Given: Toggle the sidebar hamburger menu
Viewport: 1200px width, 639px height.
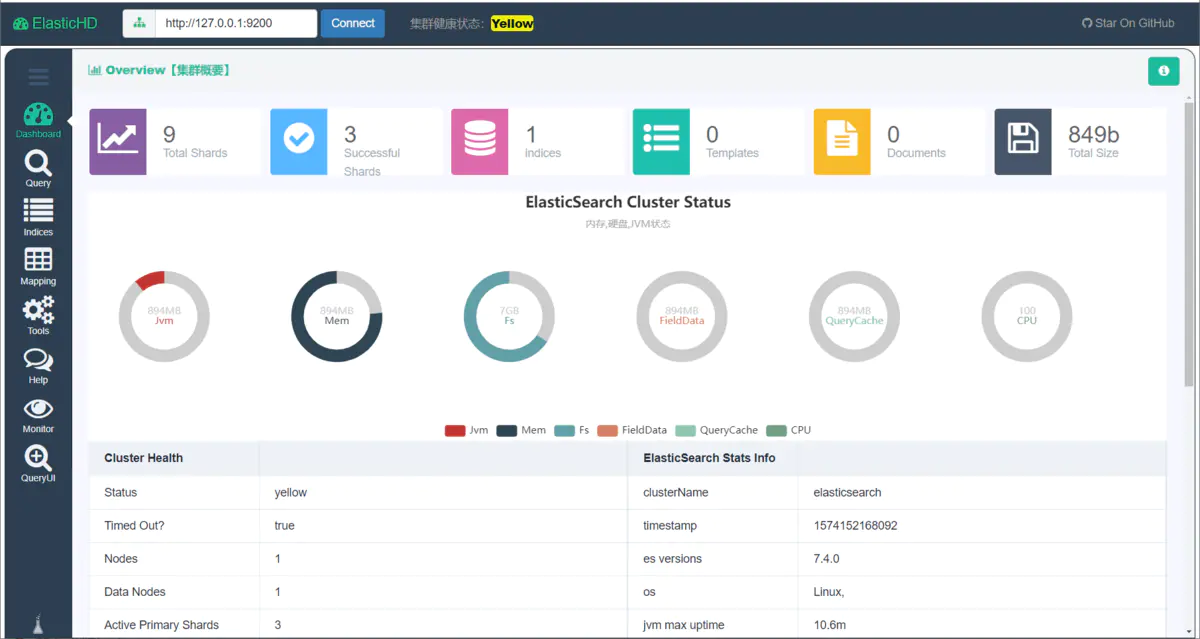Looking at the screenshot, I should tap(38, 77).
